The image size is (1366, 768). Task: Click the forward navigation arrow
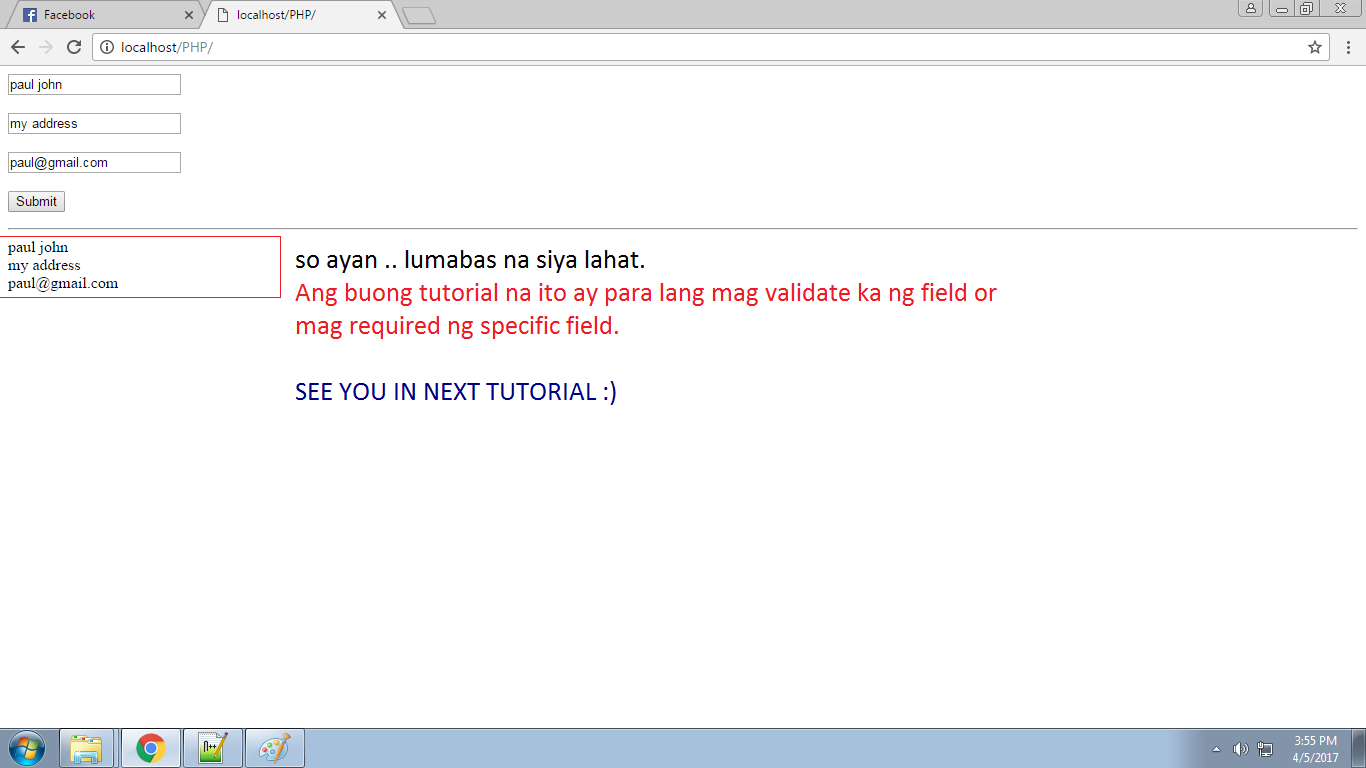point(45,46)
